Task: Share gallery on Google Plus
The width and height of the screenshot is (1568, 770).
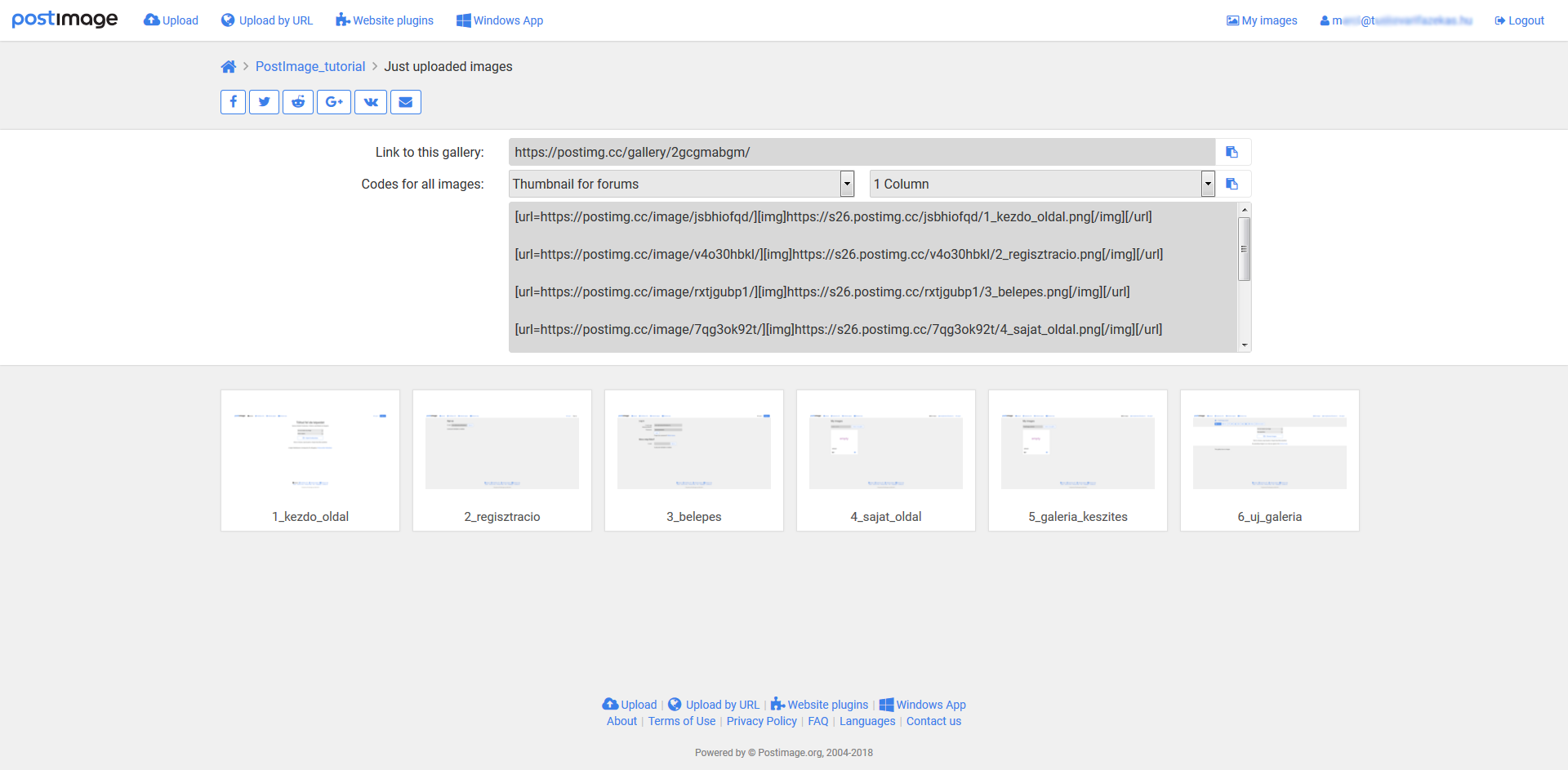Action: [334, 102]
